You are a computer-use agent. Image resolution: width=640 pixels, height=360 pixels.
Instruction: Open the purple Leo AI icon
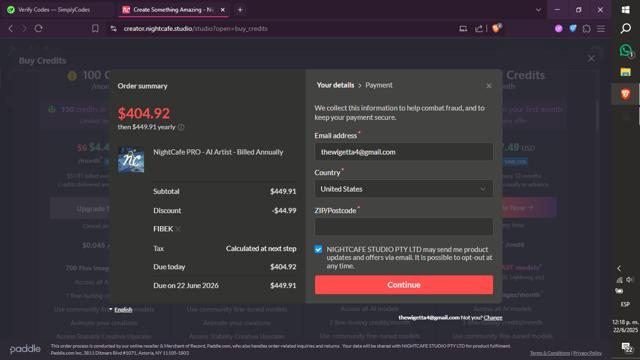tap(559, 29)
